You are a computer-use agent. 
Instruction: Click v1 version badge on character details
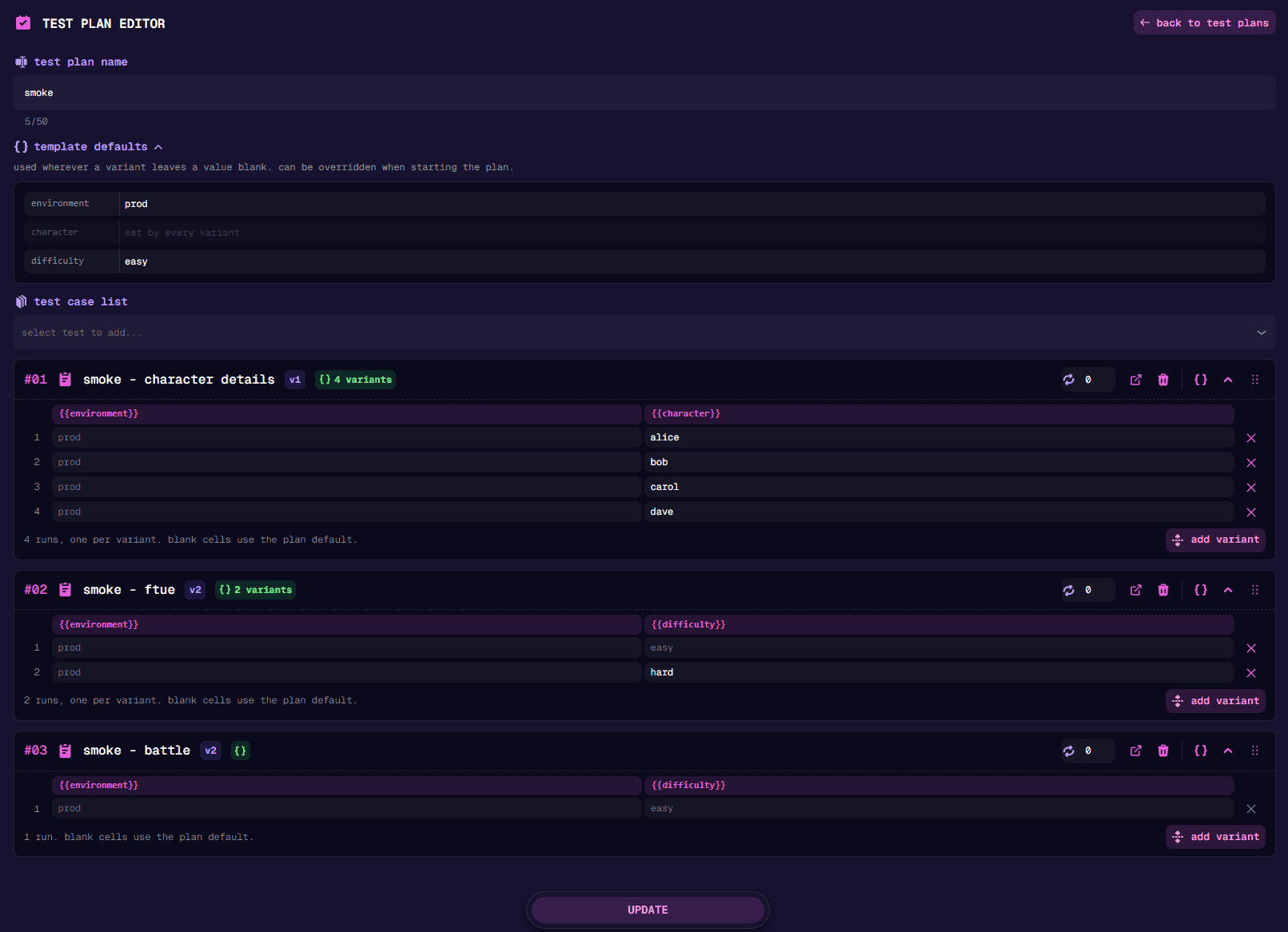pos(295,380)
